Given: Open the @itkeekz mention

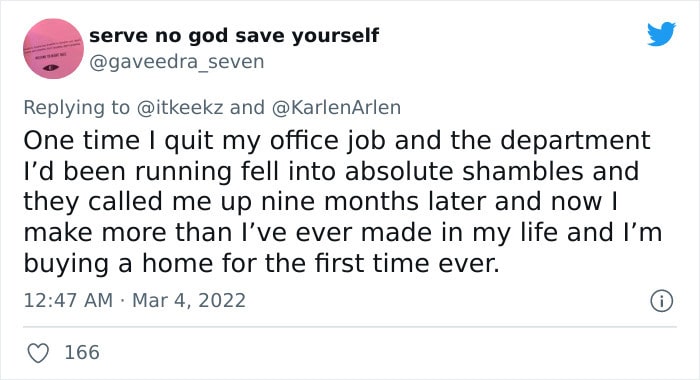Looking at the screenshot, I should pos(180,108).
